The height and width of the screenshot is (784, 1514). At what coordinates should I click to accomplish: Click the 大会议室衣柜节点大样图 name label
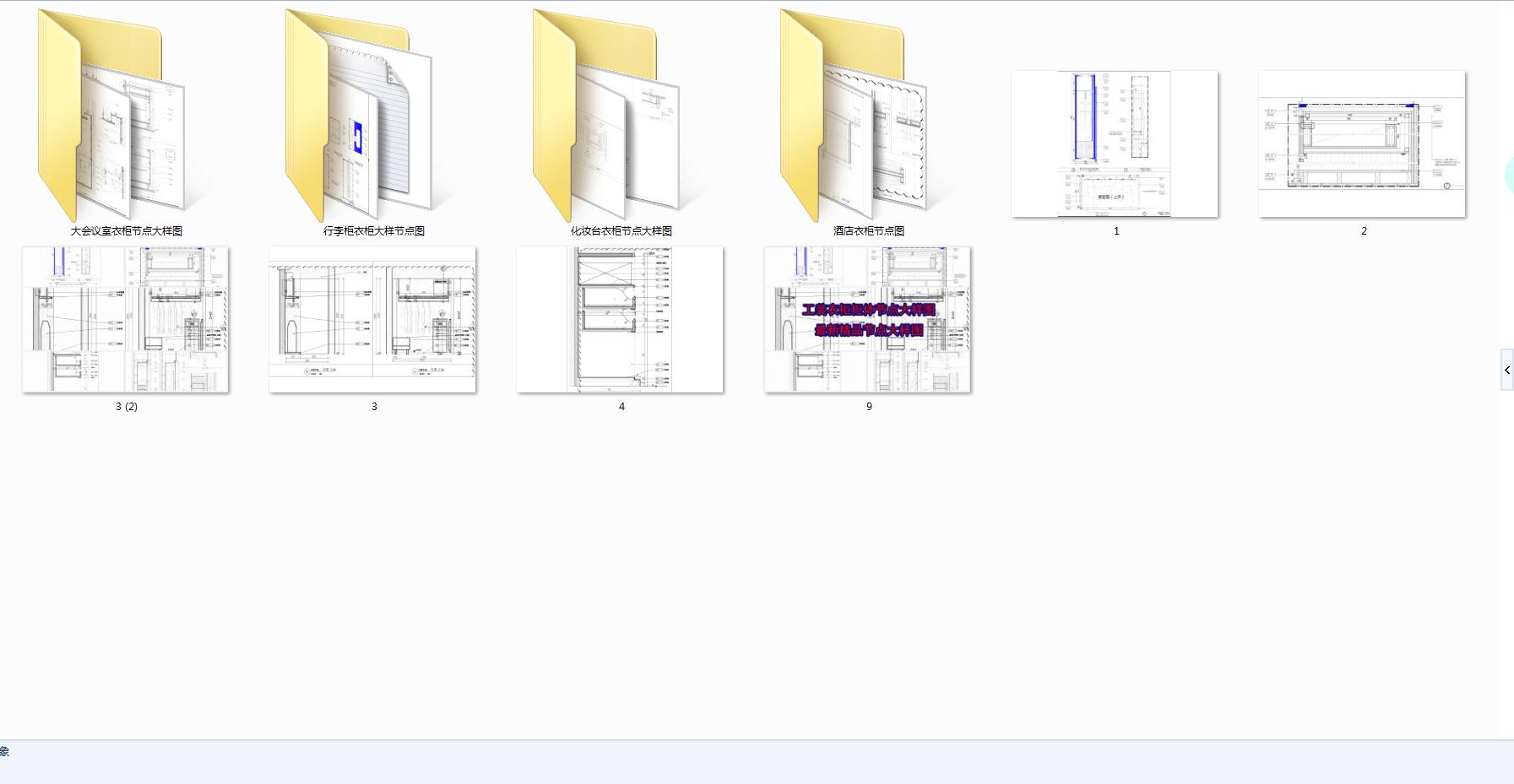tap(127, 230)
